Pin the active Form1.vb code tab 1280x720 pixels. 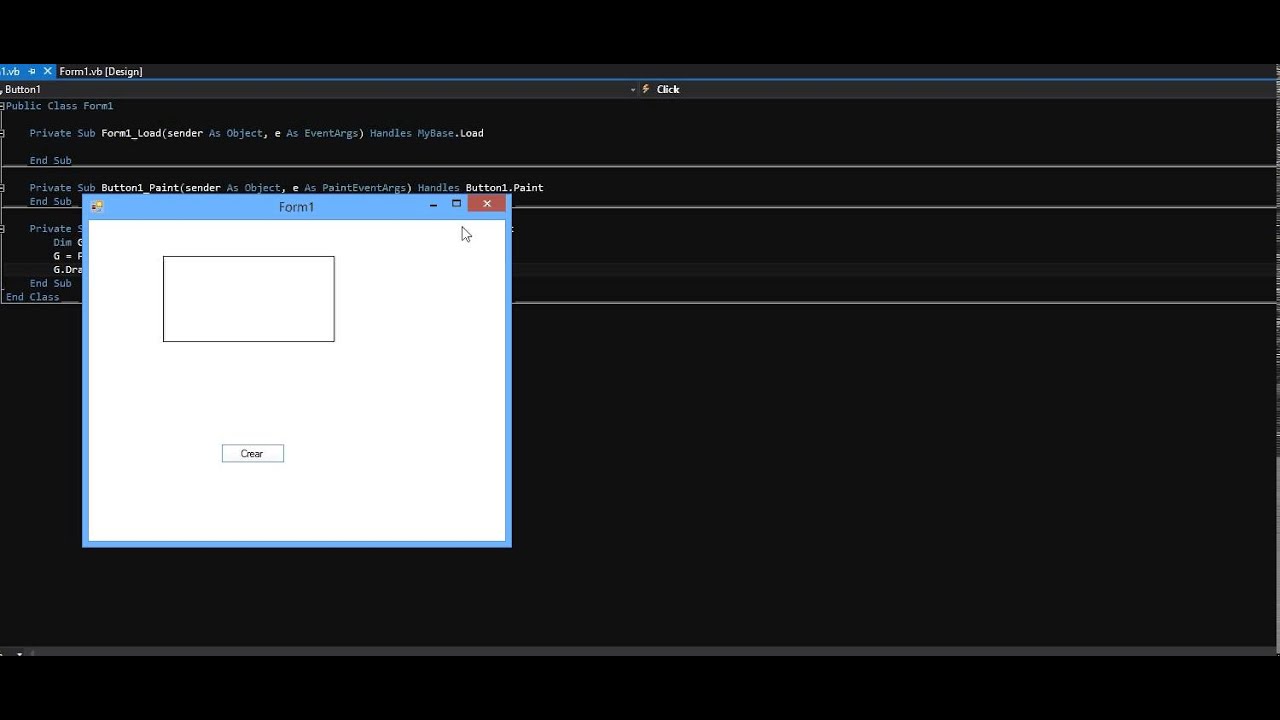(32, 72)
